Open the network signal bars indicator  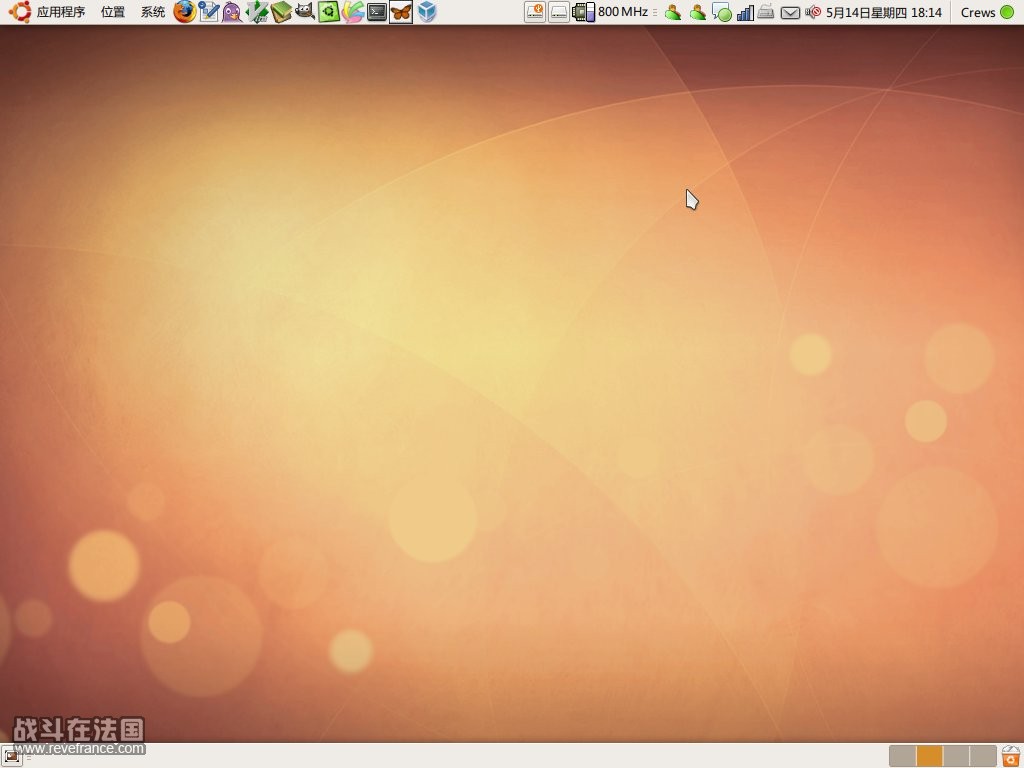point(745,12)
